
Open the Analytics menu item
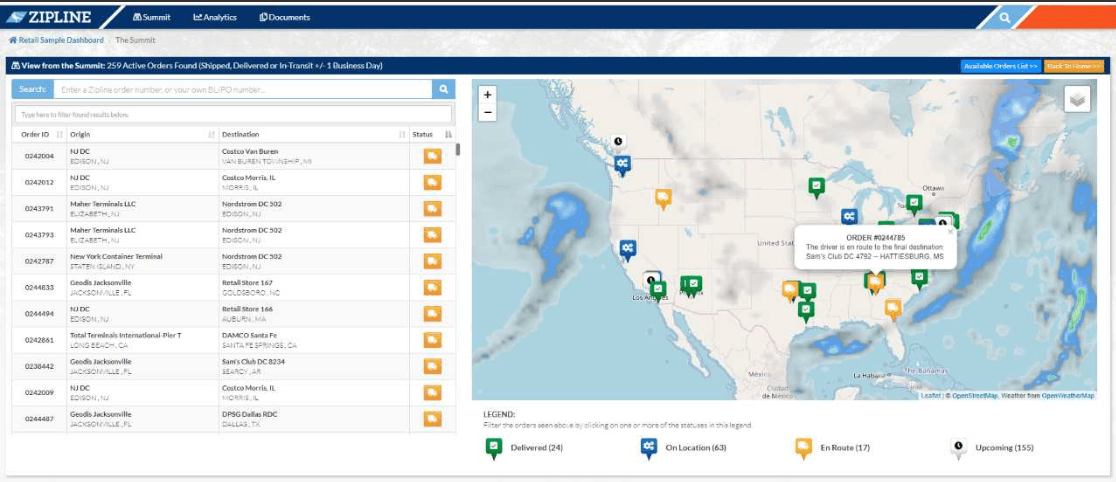(x=215, y=17)
